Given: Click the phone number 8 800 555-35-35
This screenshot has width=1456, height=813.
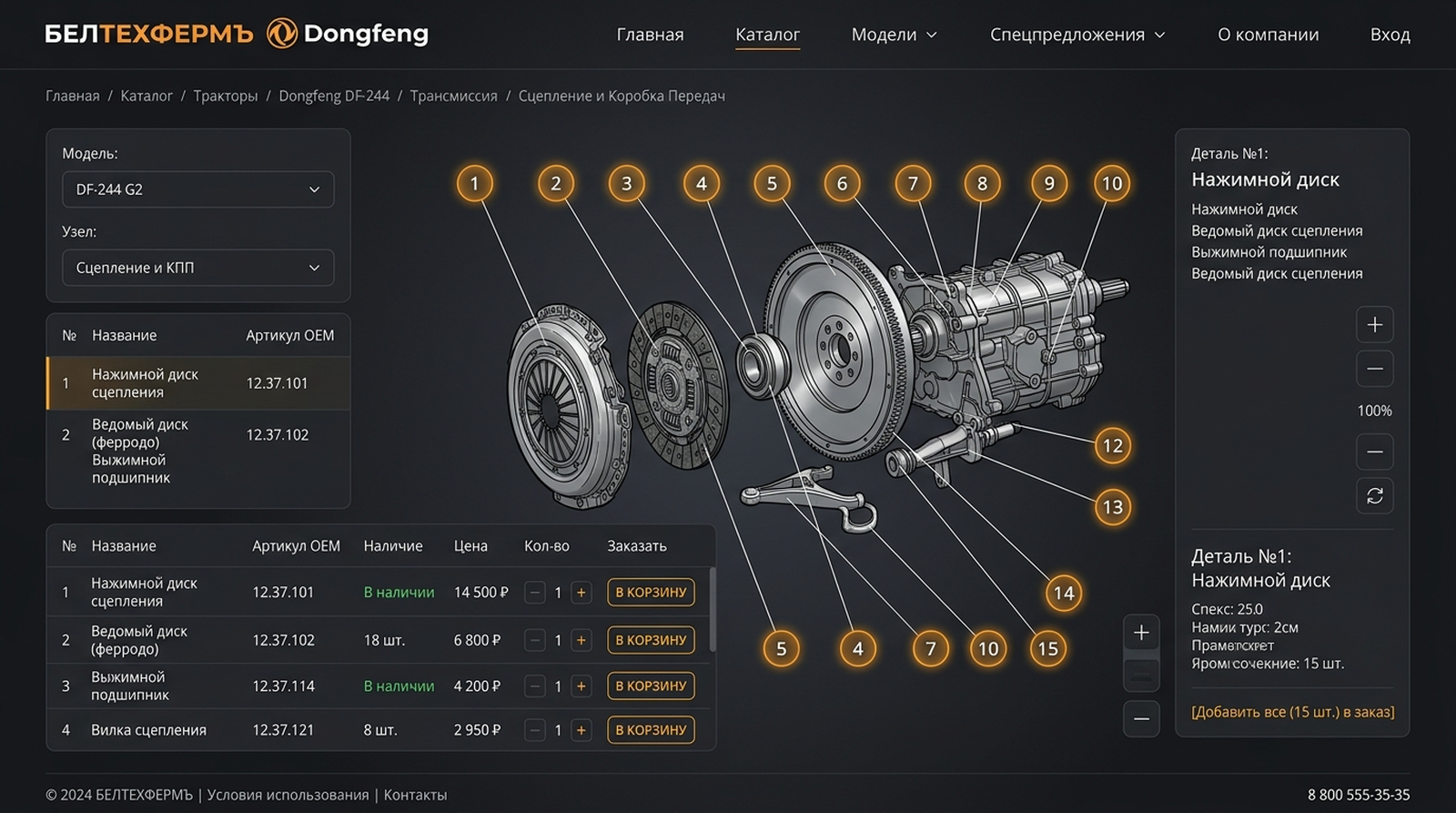Looking at the screenshot, I should pos(1359,795).
